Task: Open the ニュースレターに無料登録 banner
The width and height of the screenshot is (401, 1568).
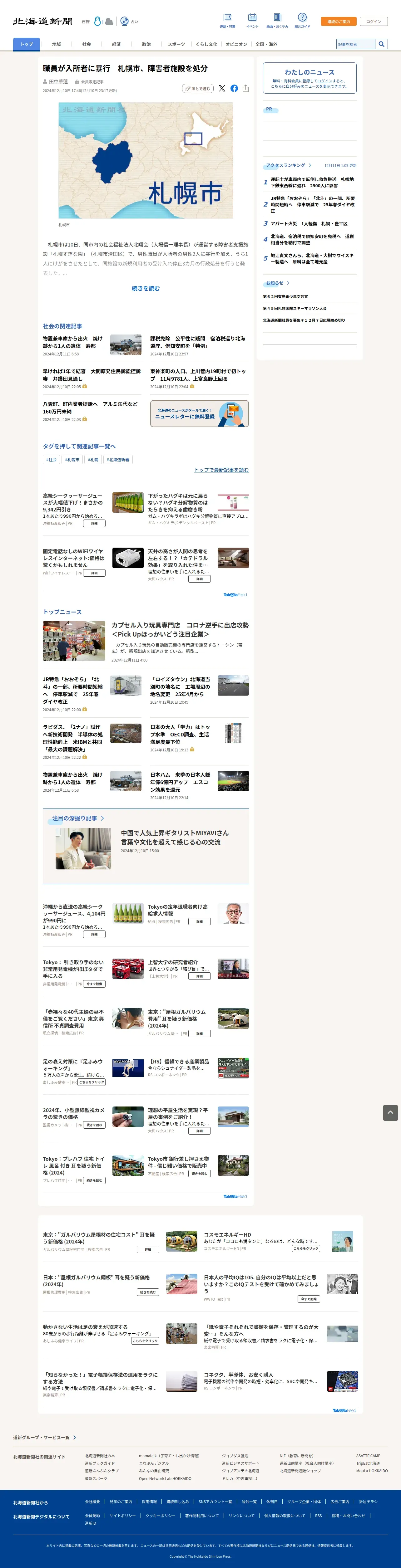Action: point(199,413)
